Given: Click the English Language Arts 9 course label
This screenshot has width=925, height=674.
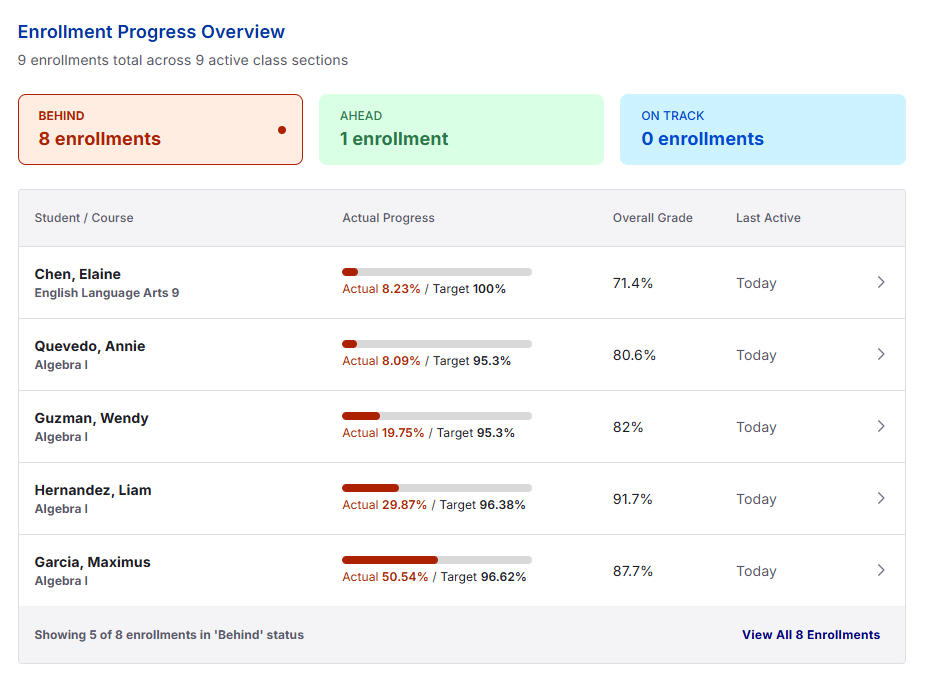Looking at the screenshot, I should pos(107,293).
